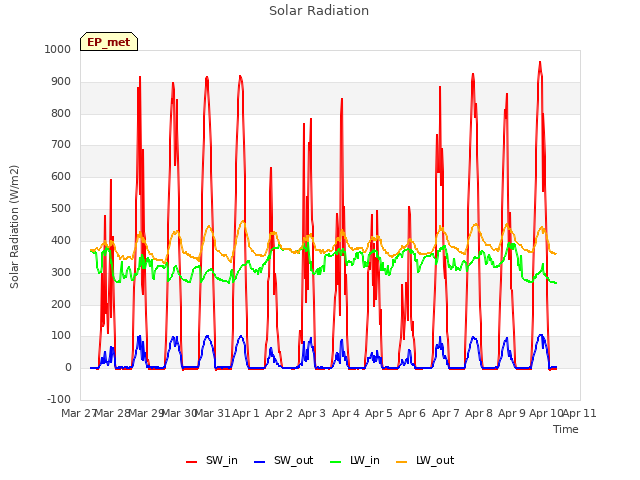Click the red SW_in legend marker
Image resolution: width=640 pixels, height=480 pixels.
(191, 462)
